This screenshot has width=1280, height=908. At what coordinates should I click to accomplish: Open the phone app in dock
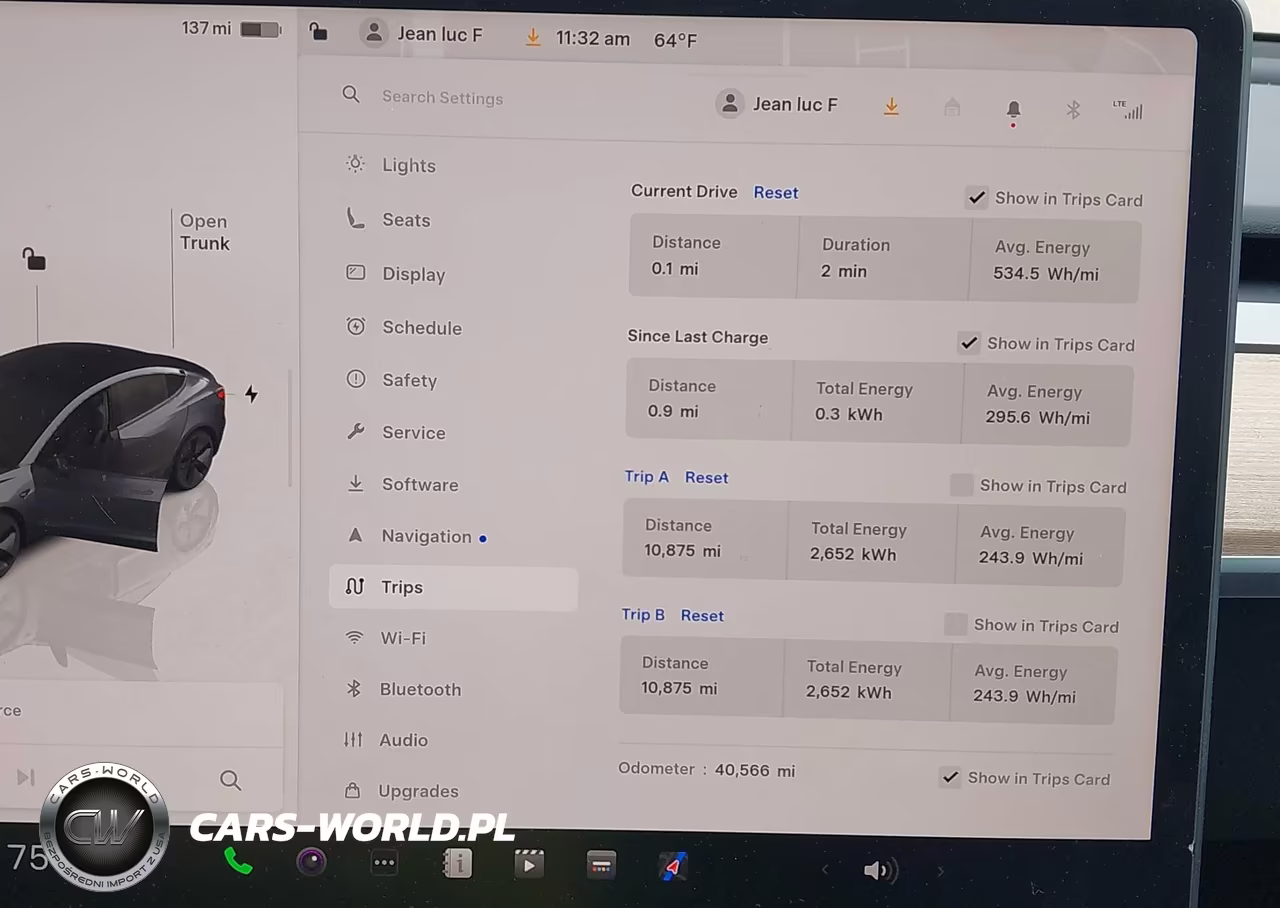(x=237, y=861)
